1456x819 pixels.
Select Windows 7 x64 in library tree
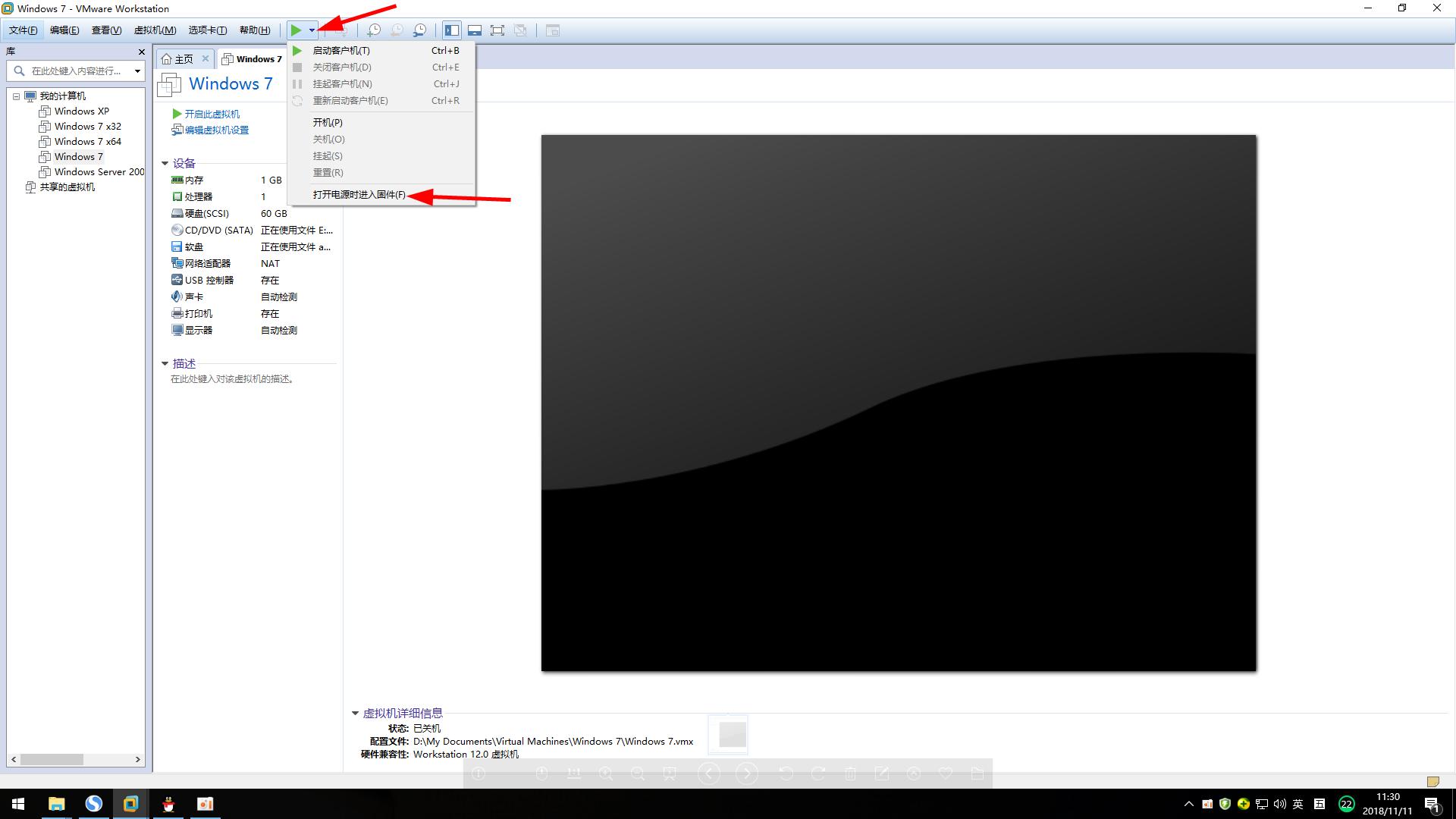[87, 142]
